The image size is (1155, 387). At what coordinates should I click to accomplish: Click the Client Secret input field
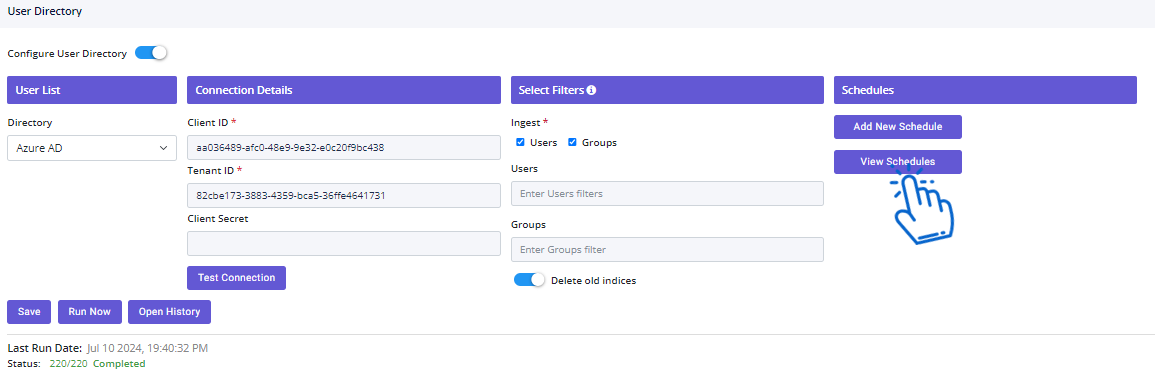344,243
